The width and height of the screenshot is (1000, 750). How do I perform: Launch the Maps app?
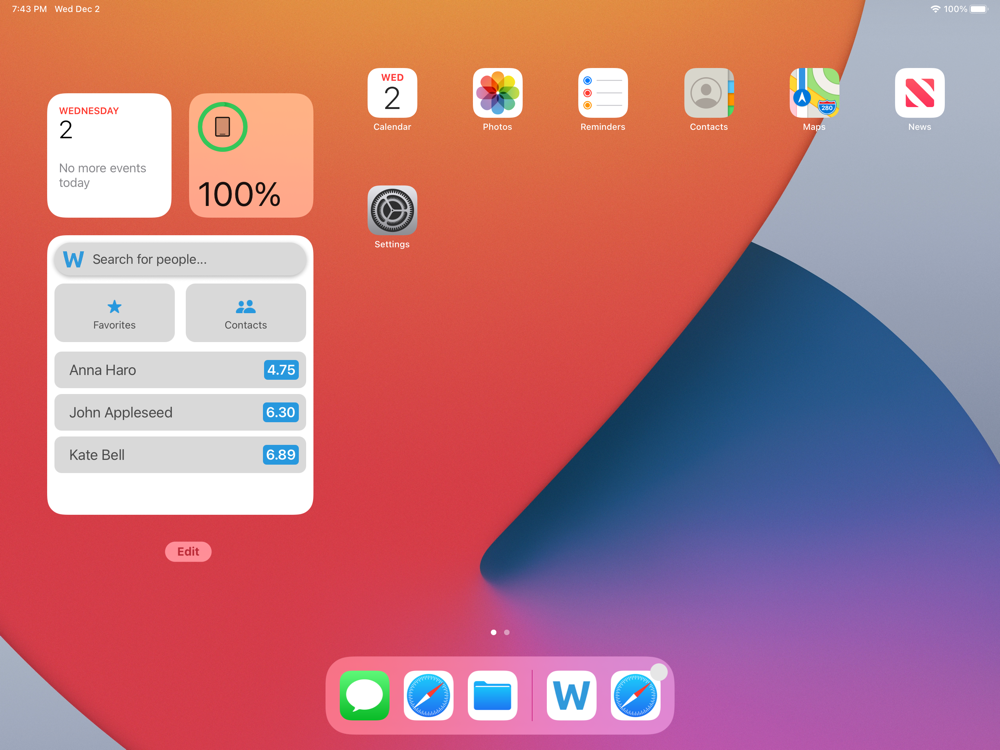[x=814, y=93]
